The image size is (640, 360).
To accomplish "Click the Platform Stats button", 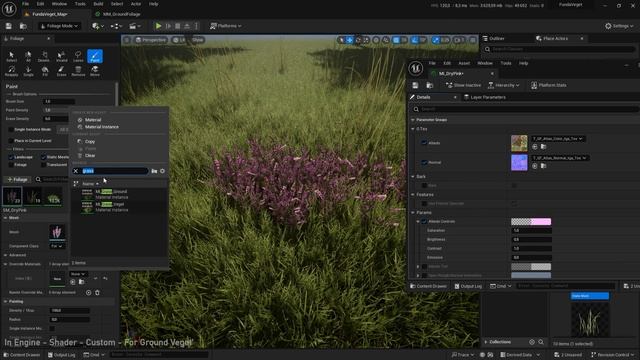I will [x=549, y=85].
